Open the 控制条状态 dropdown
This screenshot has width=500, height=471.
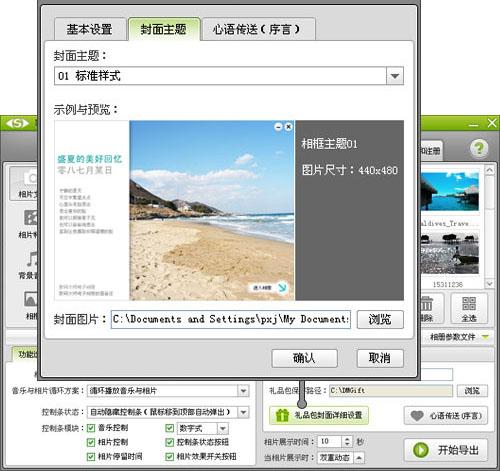244,412
